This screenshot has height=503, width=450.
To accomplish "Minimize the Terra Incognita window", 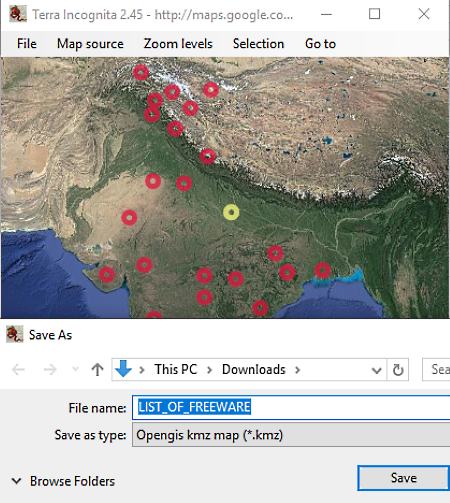I will (x=326, y=14).
